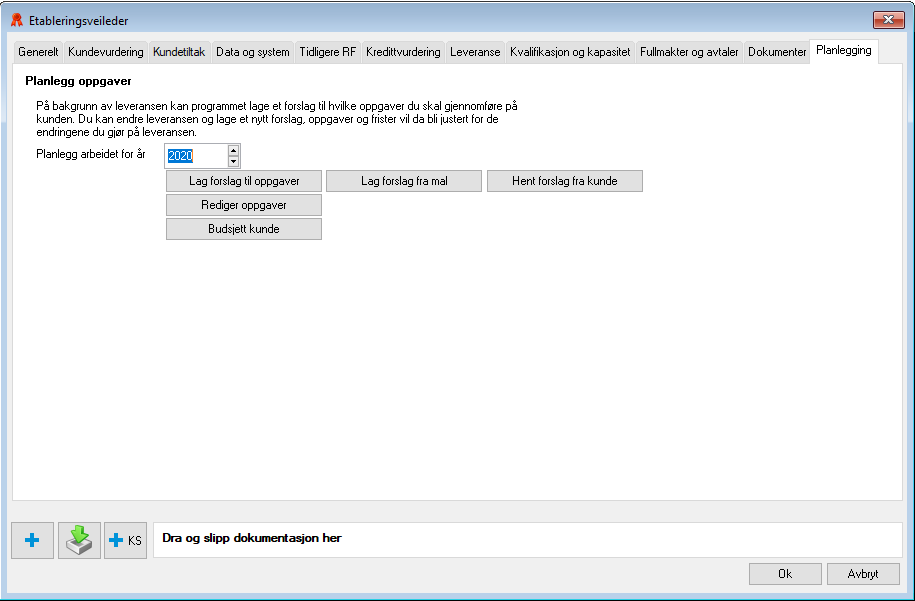Switch to the Kundevurdering tab

[106, 52]
